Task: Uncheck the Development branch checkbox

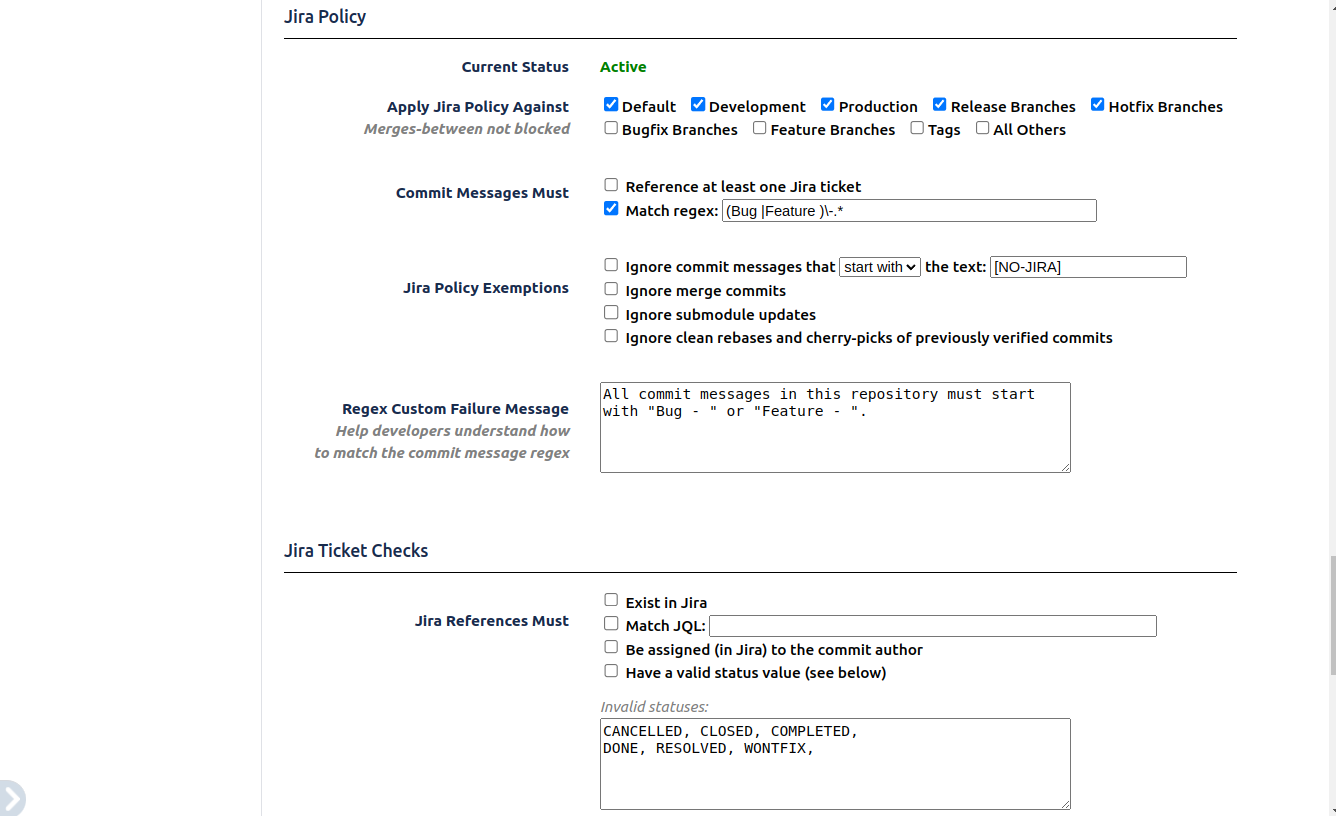Action: coord(698,104)
